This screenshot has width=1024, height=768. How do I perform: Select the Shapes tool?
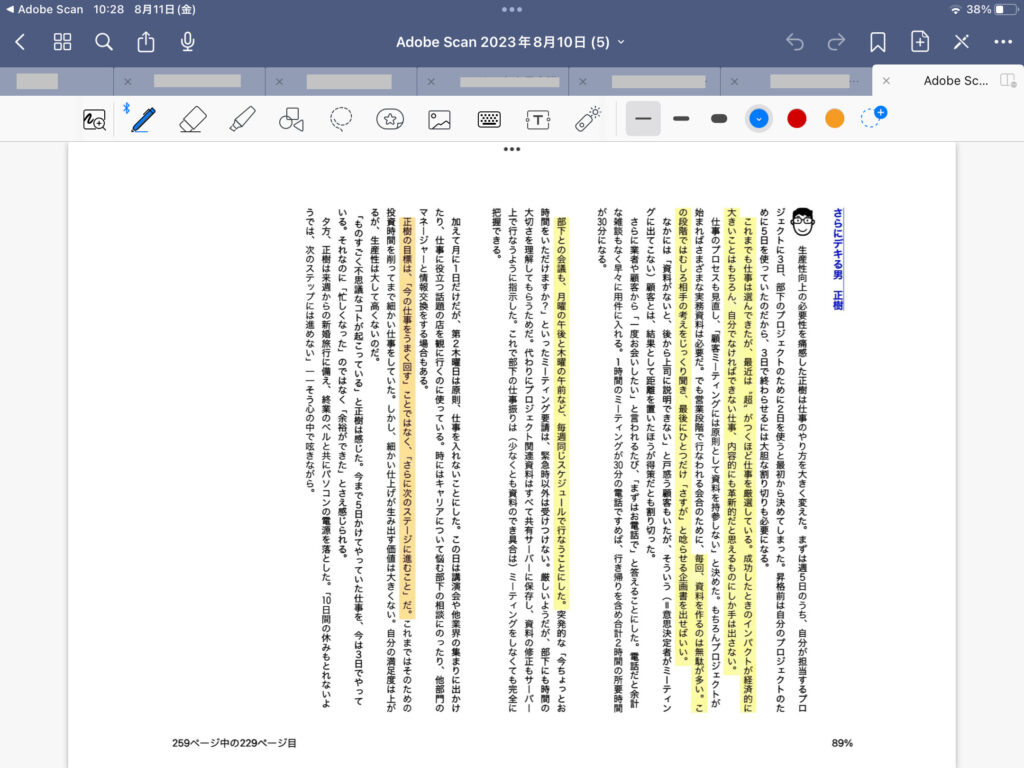(291, 120)
